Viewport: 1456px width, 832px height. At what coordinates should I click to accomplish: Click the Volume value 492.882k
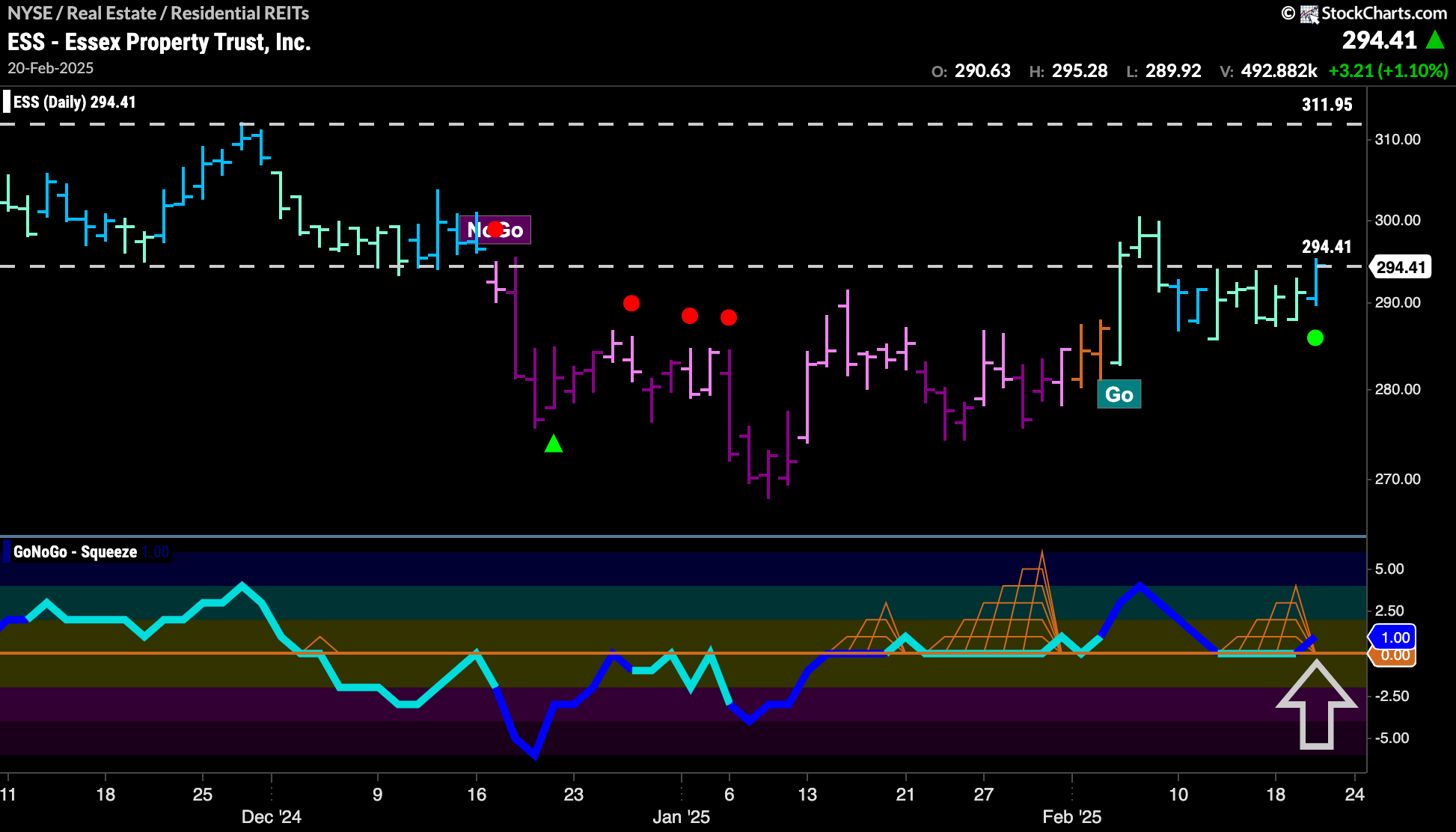1279,71
